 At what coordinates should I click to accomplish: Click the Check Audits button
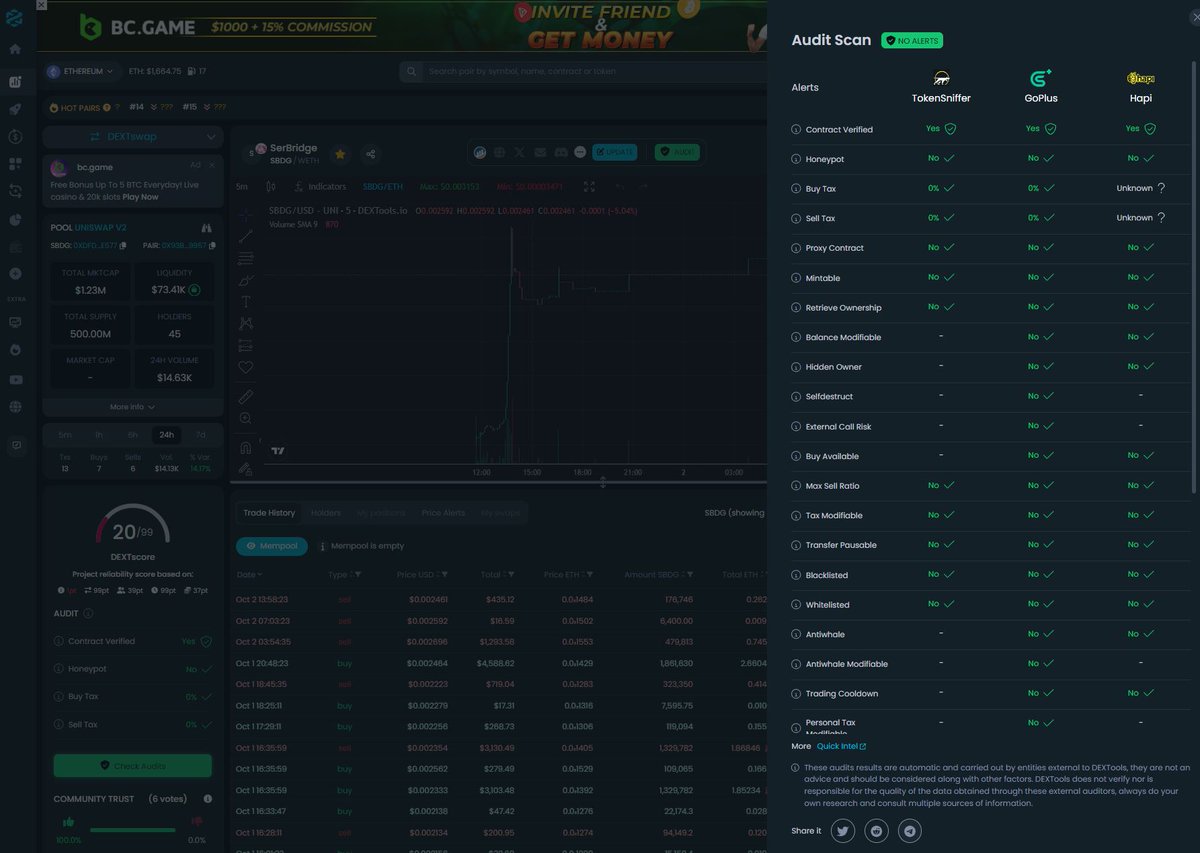[133, 766]
